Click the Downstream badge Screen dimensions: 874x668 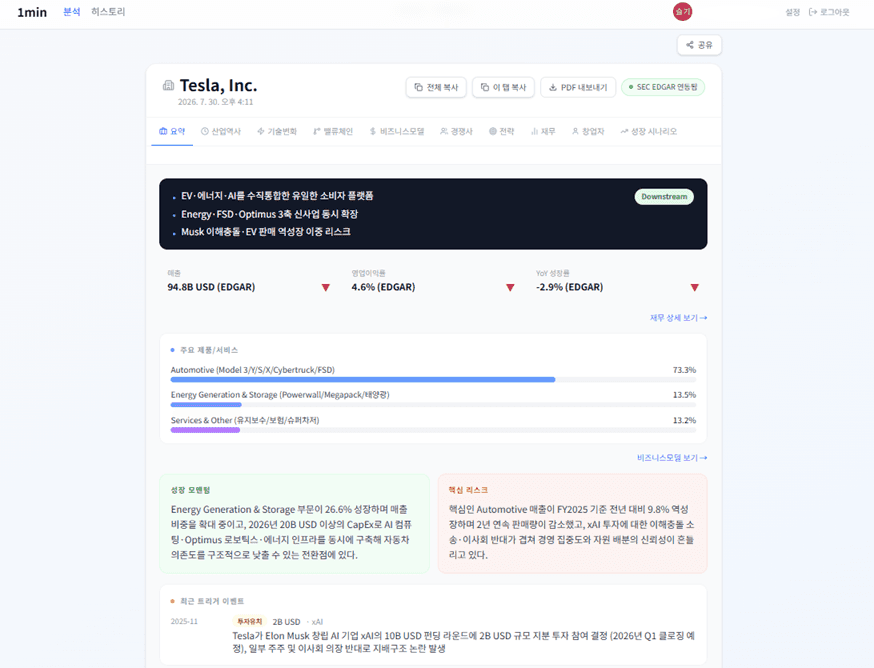(664, 197)
